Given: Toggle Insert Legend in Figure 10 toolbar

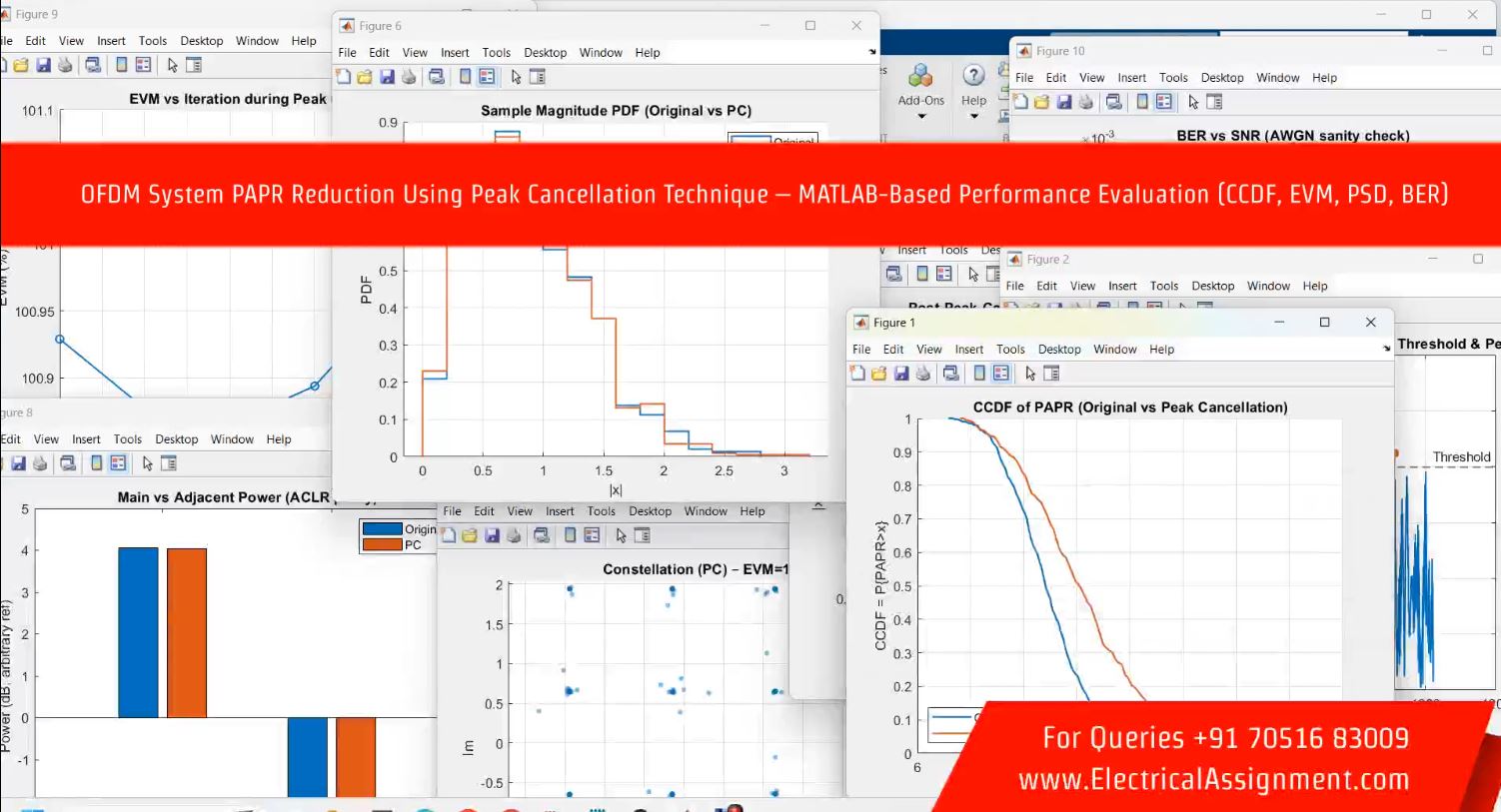Looking at the screenshot, I should 1164,102.
